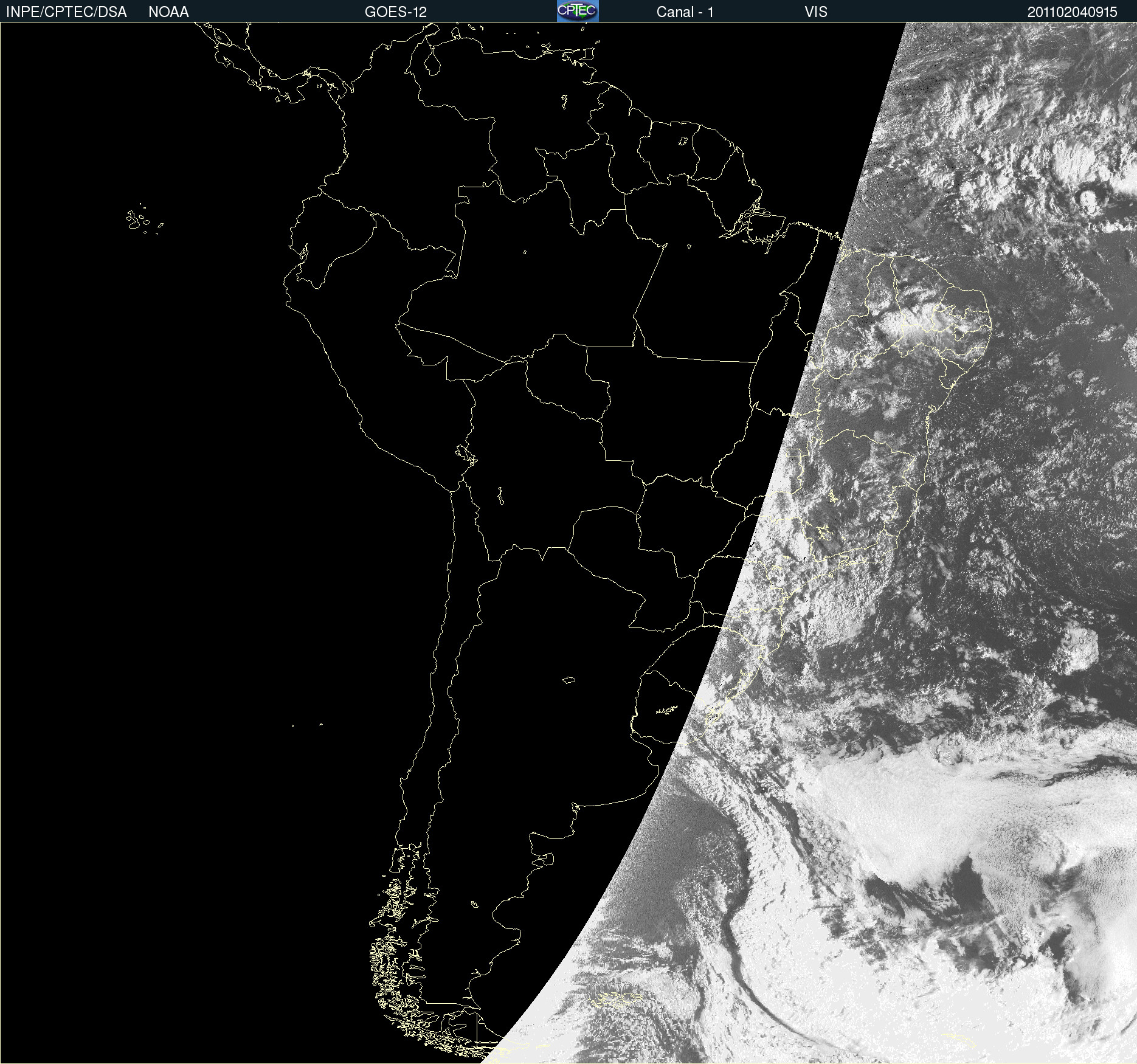Click the timestamp 201102040915

coord(1073,12)
